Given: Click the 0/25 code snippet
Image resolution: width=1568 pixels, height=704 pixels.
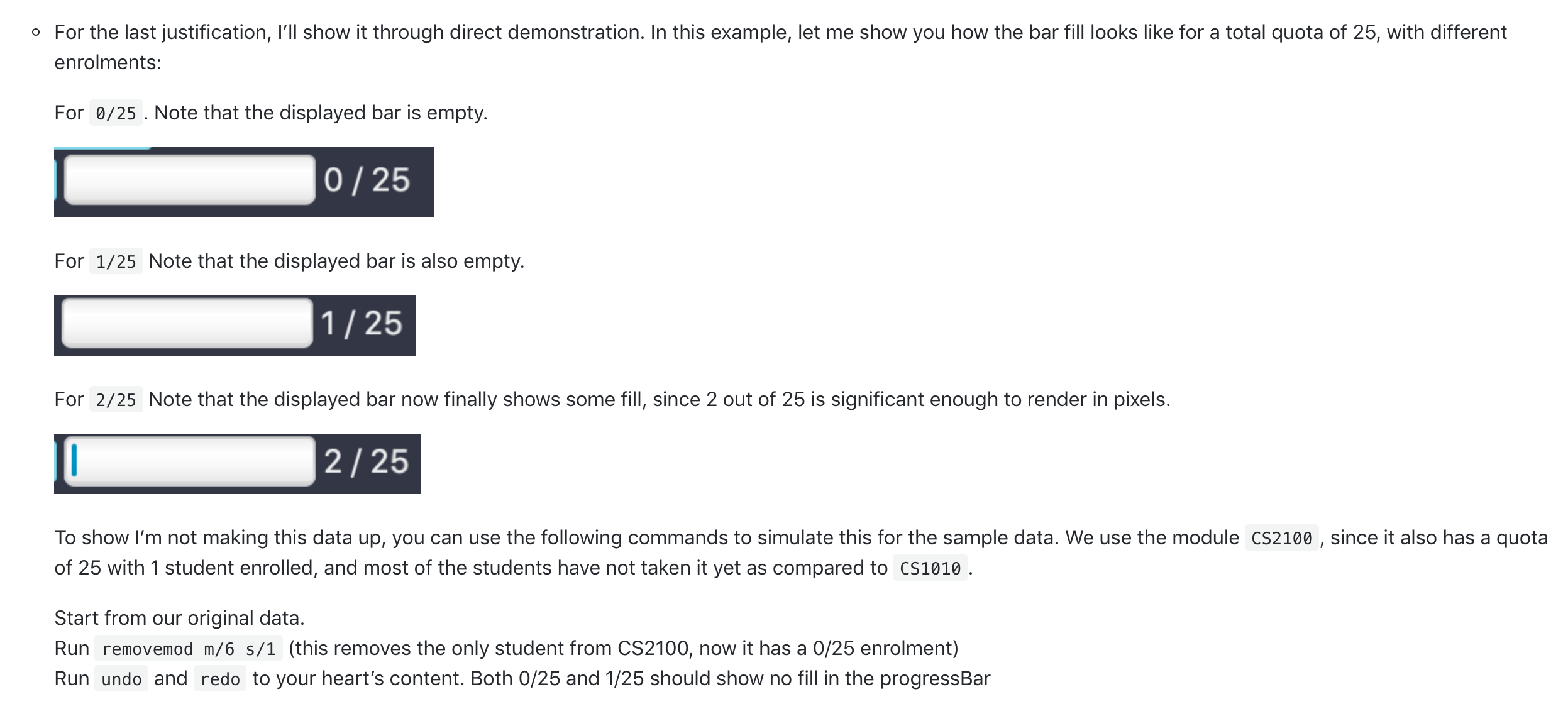Looking at the screenshot, I should 116,114.
